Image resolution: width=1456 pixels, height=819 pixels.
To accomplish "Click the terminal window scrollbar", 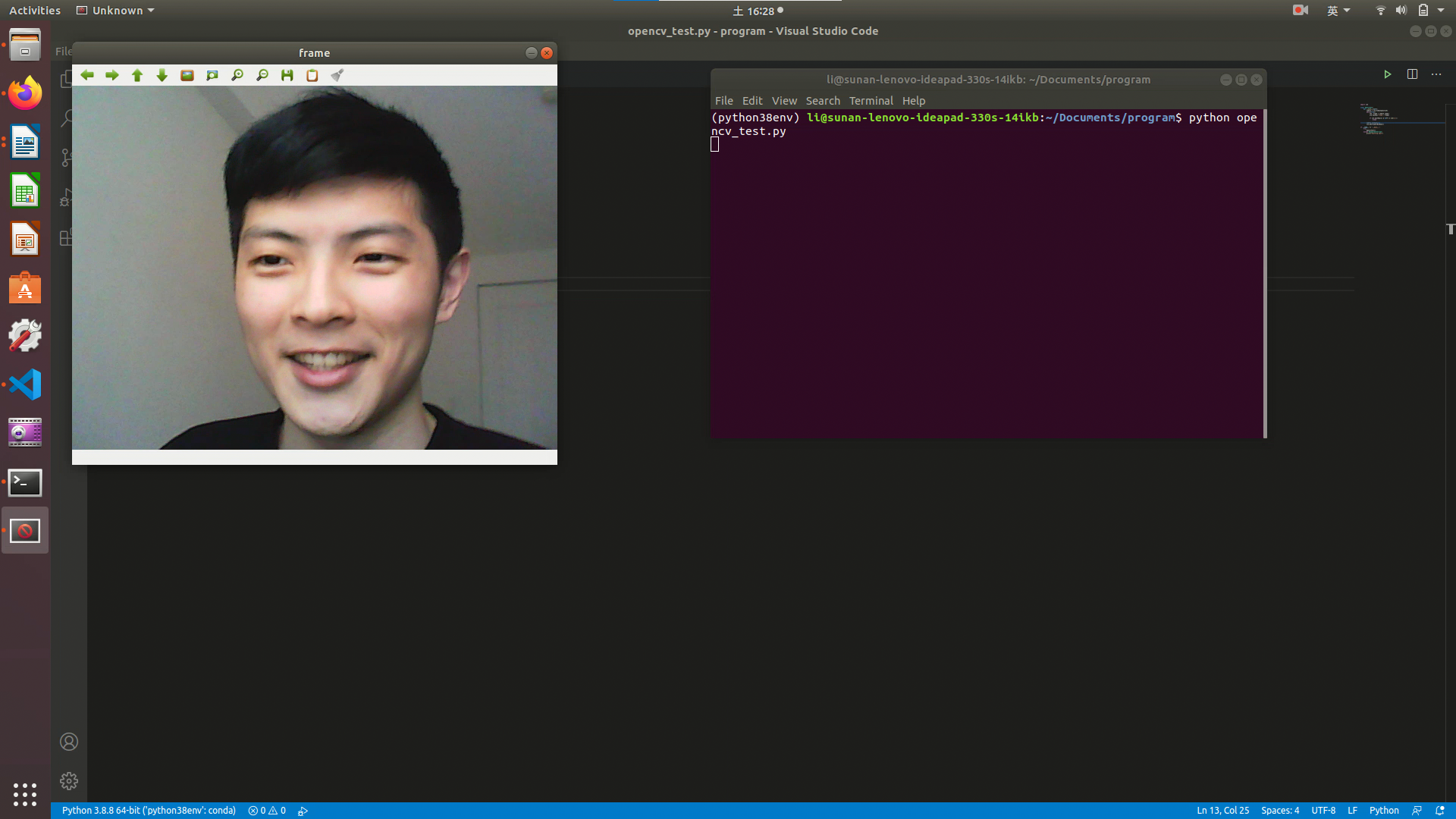I will pos(1265,273).
